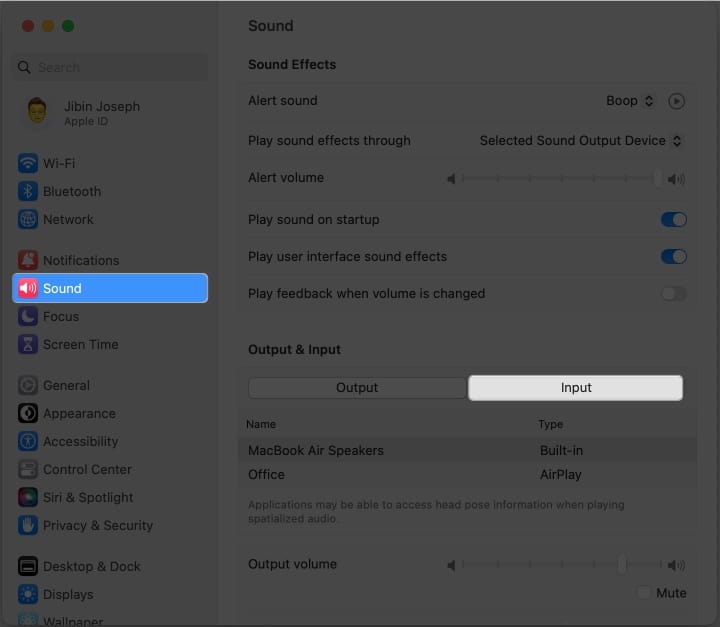Open Privacy & Security hand icon
The height and width of the screenshot is (627, 720).
[28, 525]
